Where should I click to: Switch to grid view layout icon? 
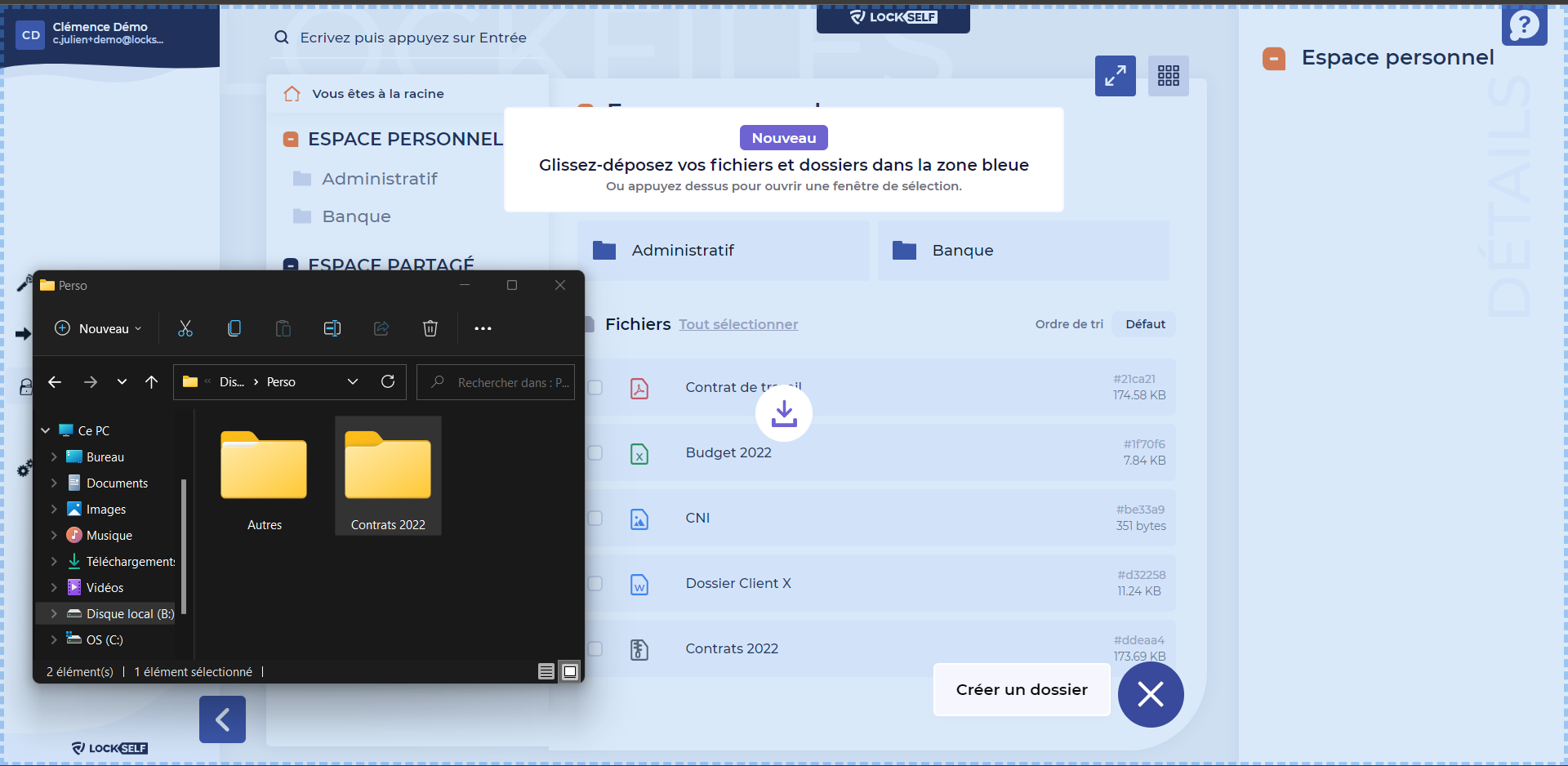pos(1168,76)
